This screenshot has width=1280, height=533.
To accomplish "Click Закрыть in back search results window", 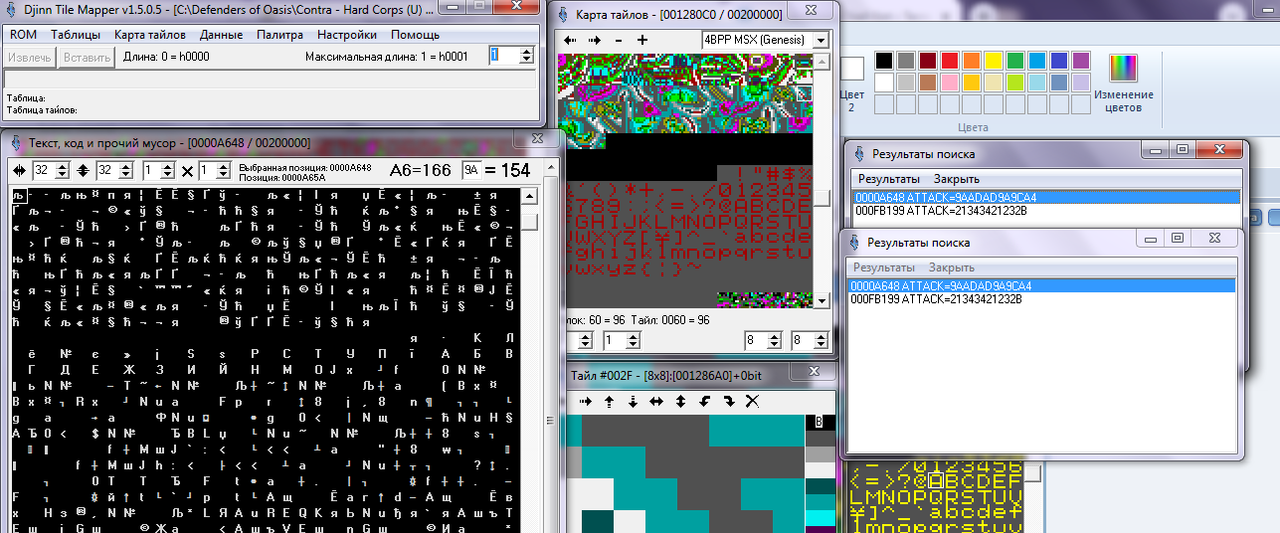I will [954, 179].
